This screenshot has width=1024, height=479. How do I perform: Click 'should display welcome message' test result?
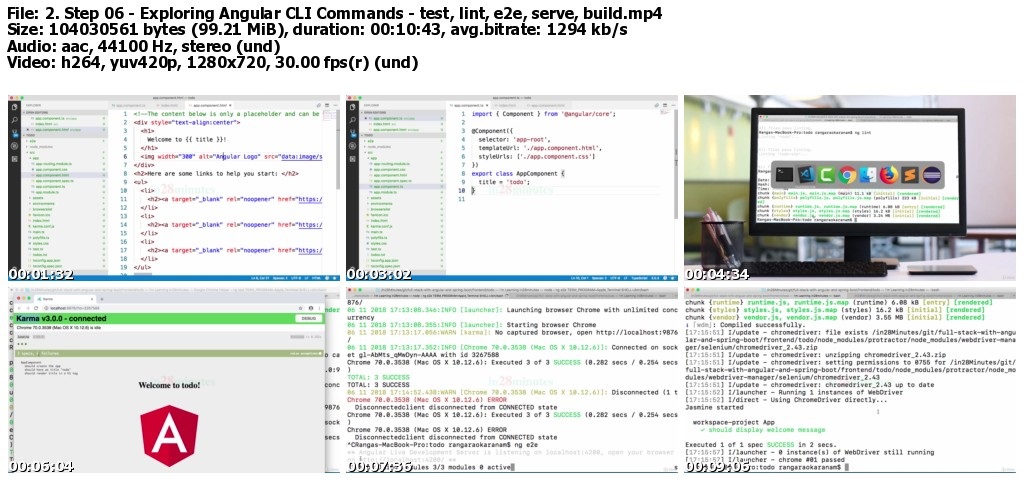pos(762,430)
